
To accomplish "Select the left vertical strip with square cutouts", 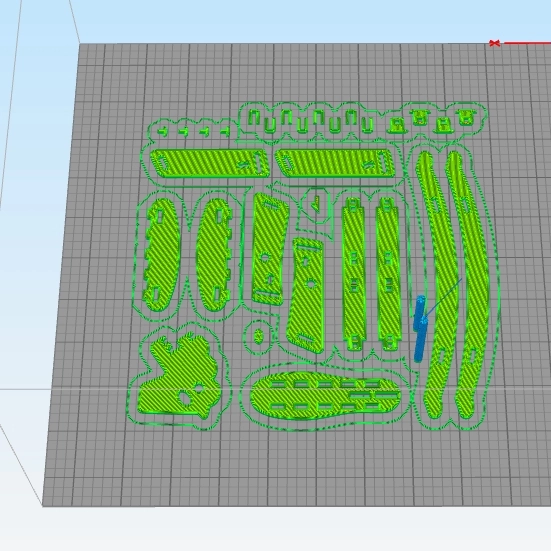I will 354,274.
